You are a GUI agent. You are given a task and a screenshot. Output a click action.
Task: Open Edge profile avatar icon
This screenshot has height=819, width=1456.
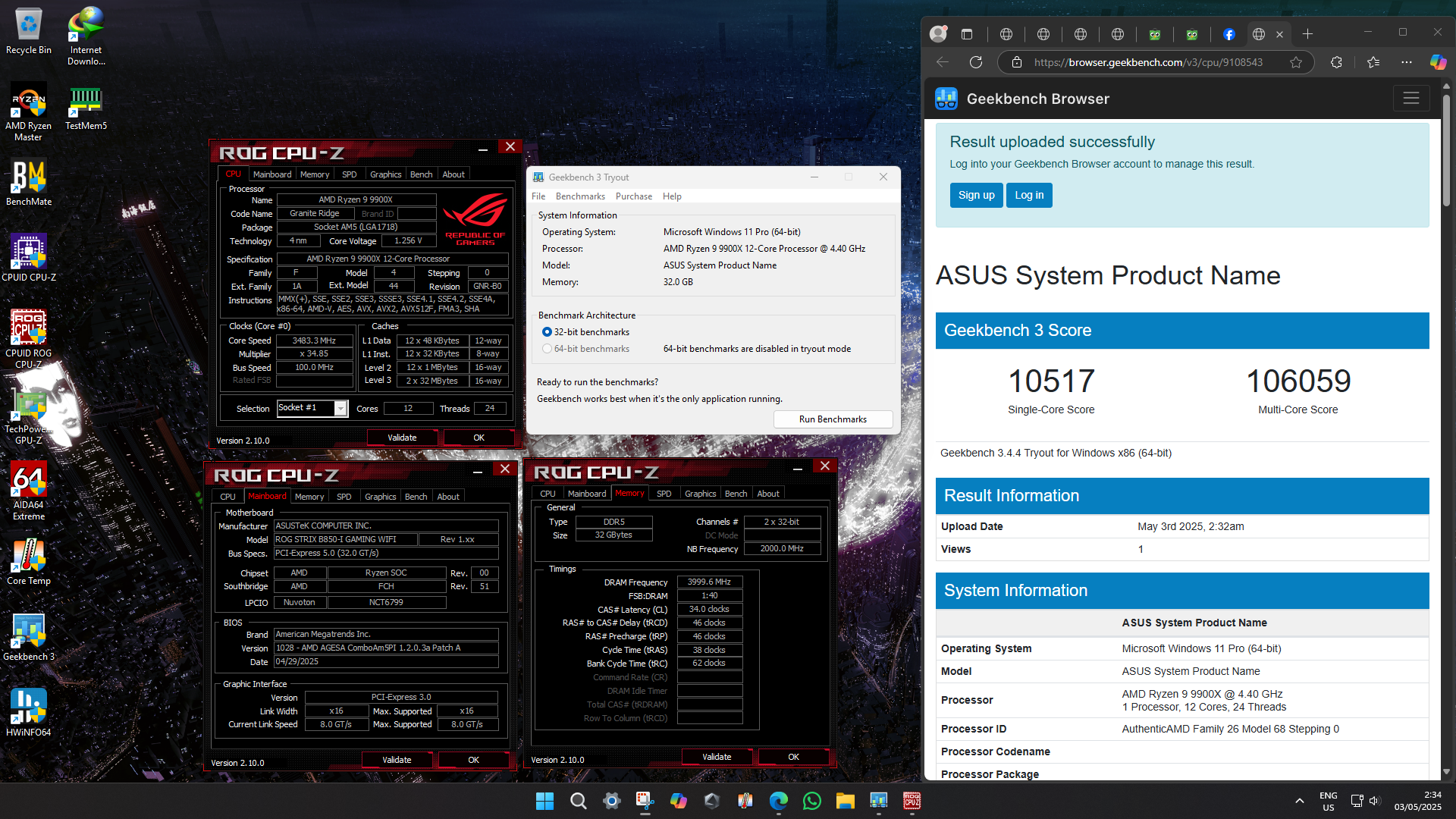pos(939,33)
